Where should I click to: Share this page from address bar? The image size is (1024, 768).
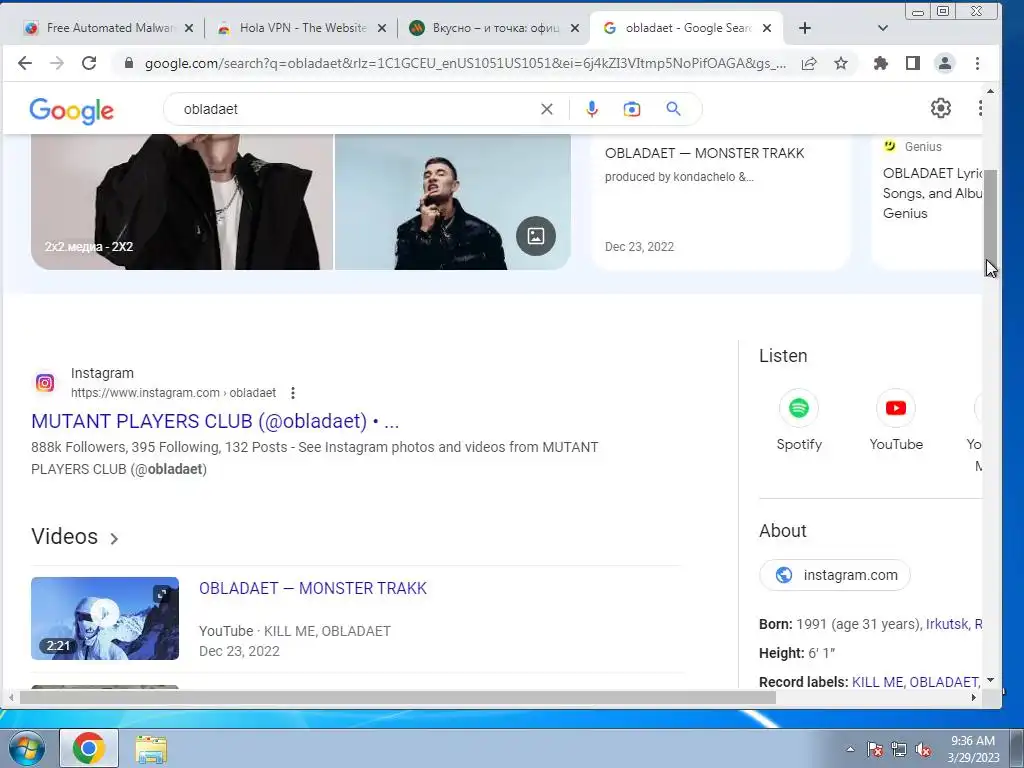click(x=808, y=63)
